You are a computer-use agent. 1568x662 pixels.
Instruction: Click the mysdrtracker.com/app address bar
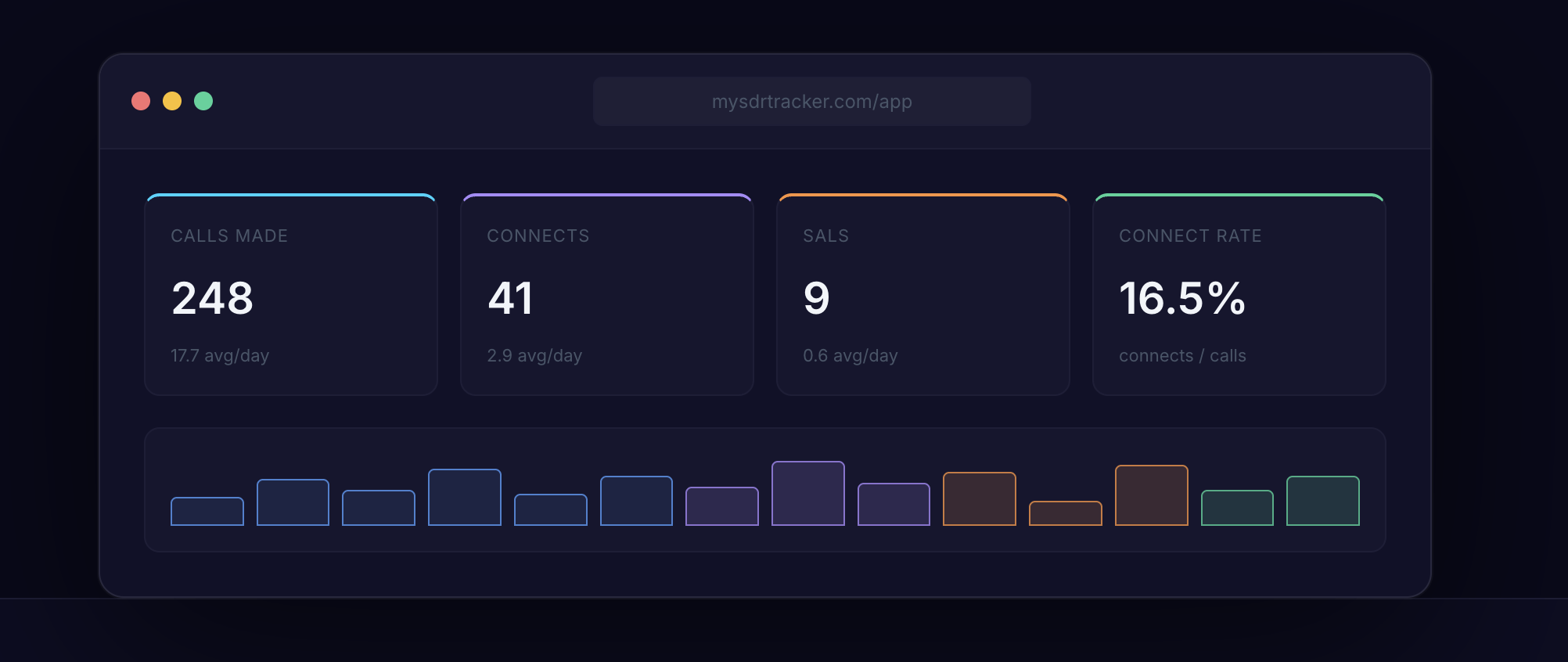(812, 101)
